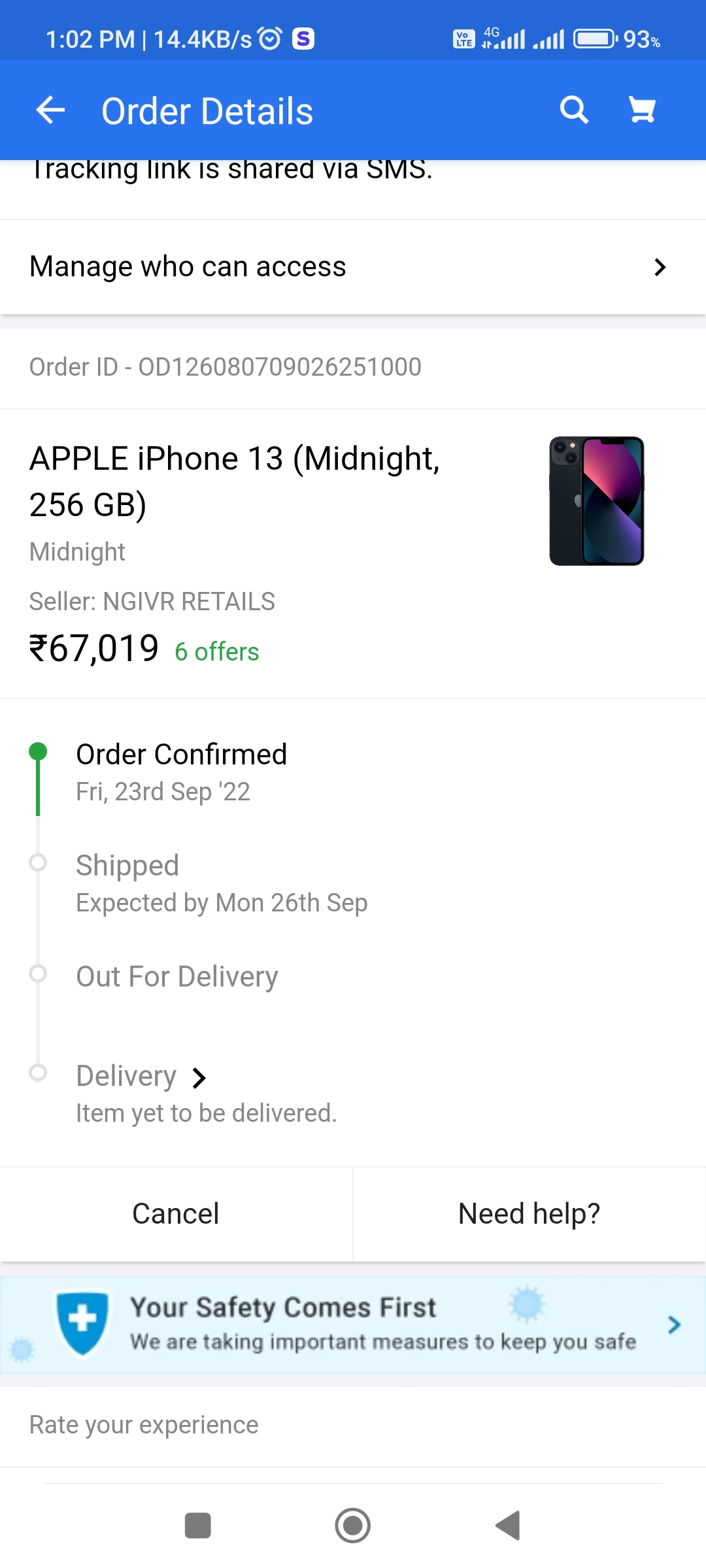This screenshot has height=1568, width=706.
Task: Open the Order Details title area
Action: (207, 110)
